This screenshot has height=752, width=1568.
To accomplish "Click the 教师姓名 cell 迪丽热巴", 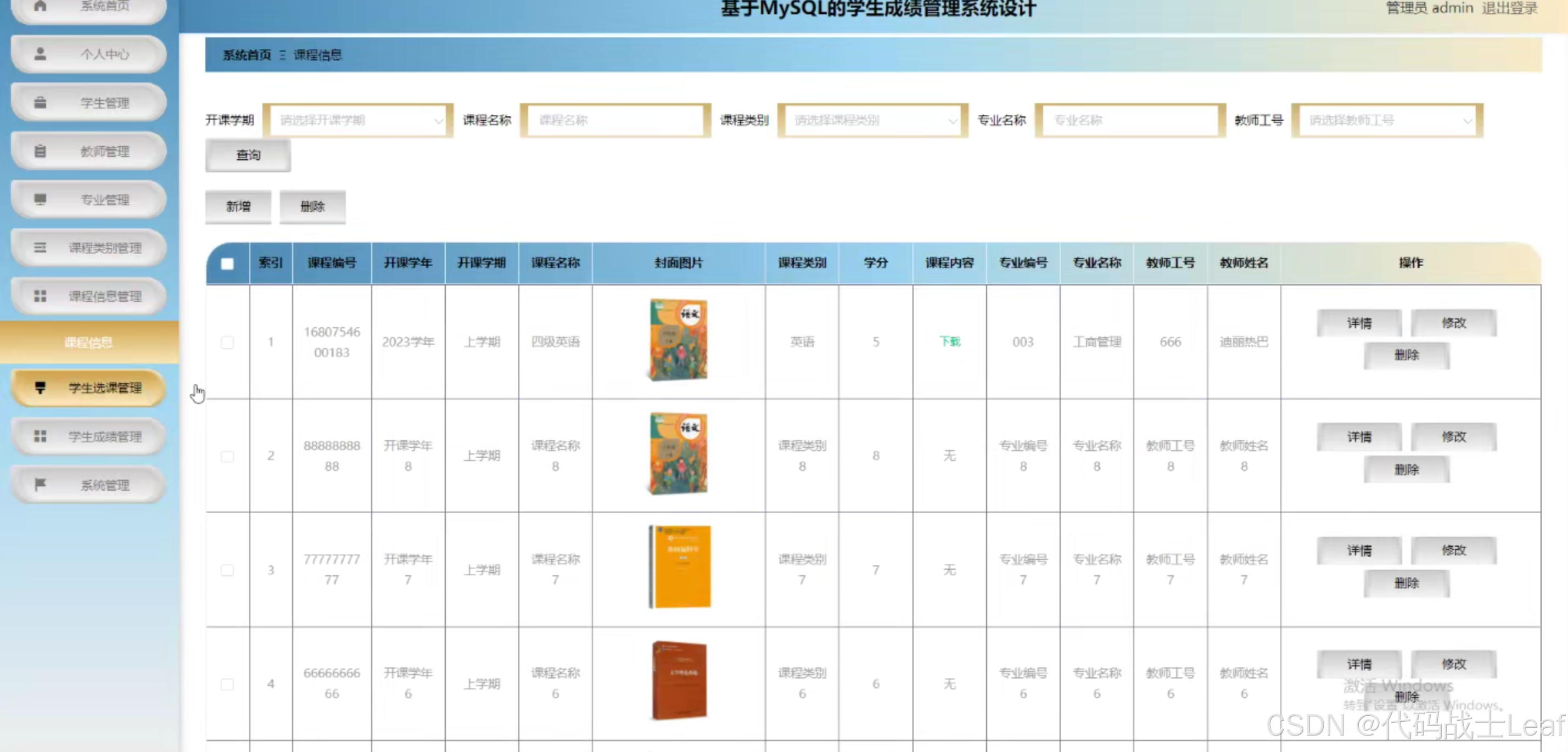I will point(1244,342).
